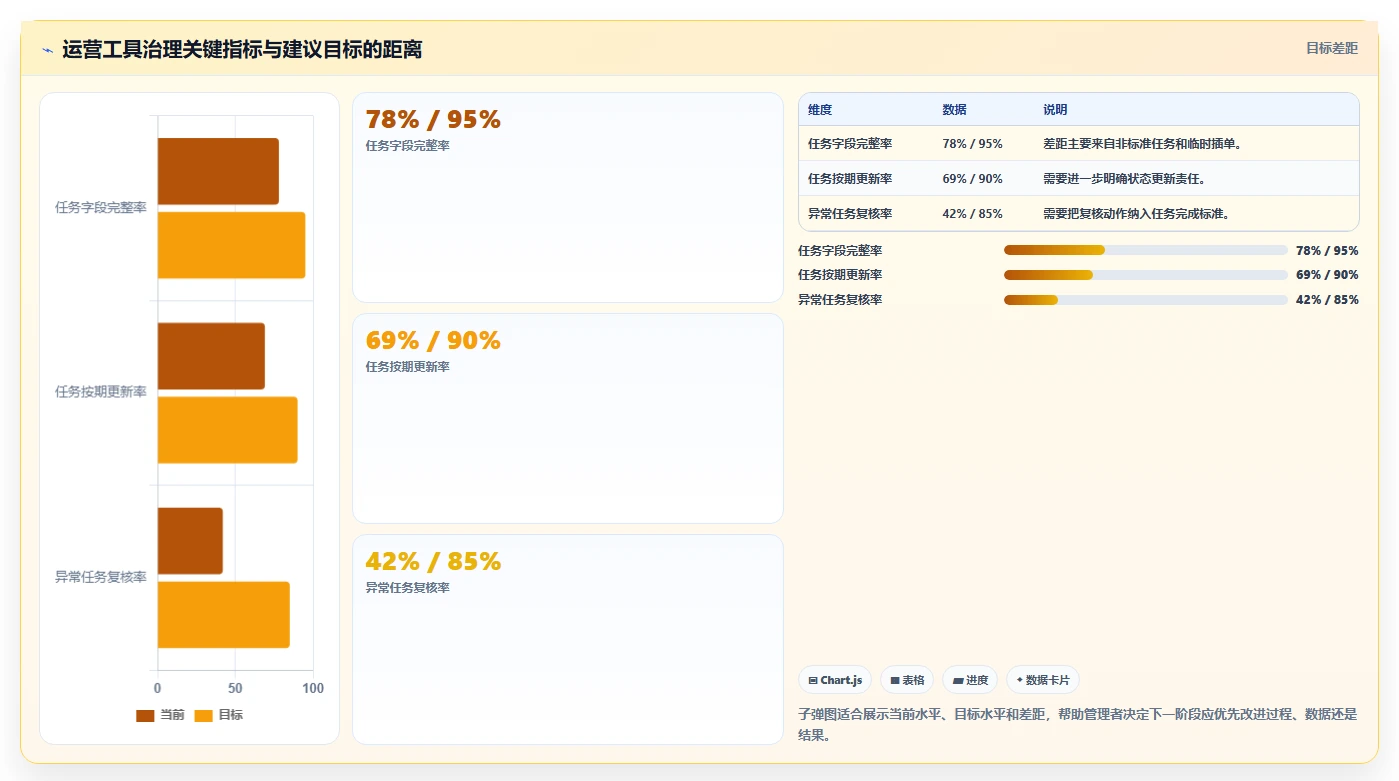Image resolution: width=1399 pixels, height=781 pixels.
Task: Click the 任务字段完整率 progress bar
Action: [x=1145, y=250]
